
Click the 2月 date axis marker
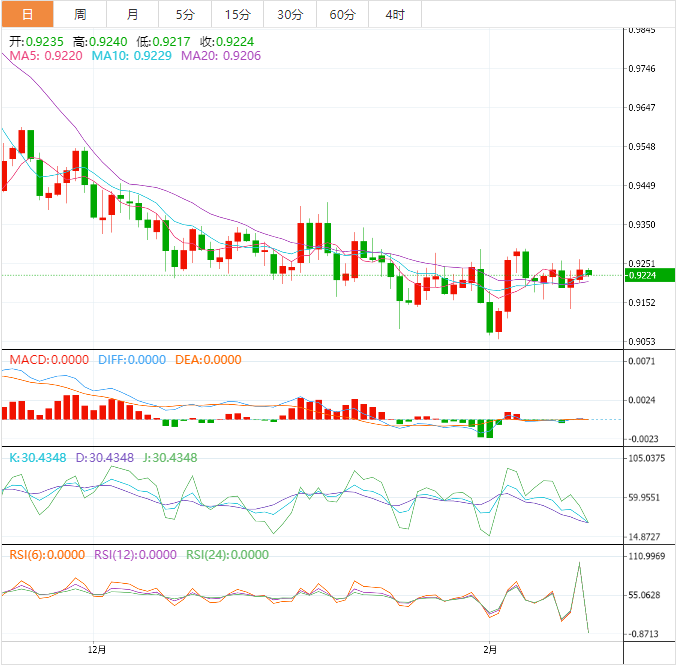[x=489, y=649]
